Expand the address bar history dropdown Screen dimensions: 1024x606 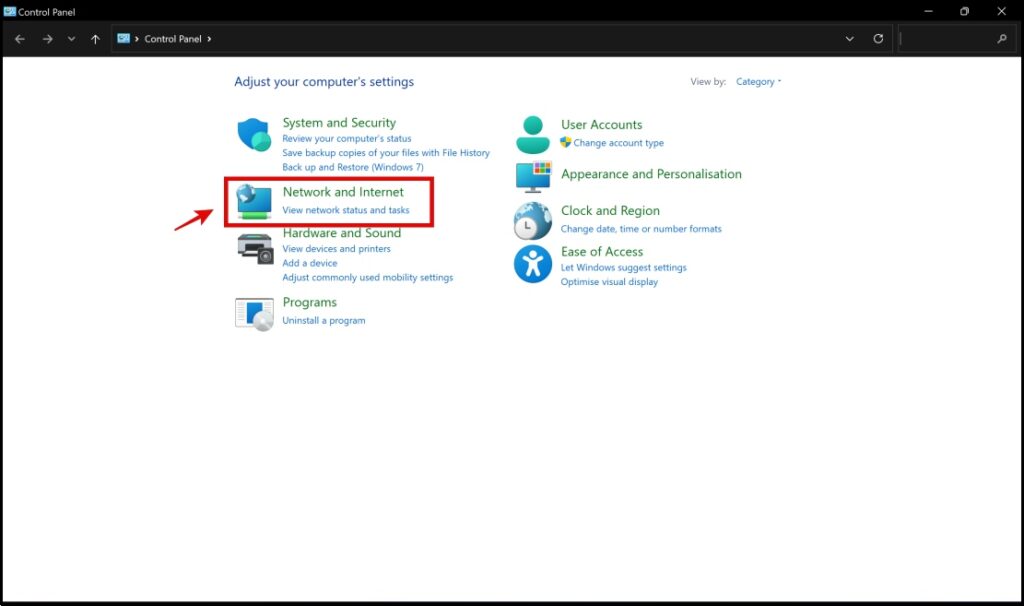850,39
